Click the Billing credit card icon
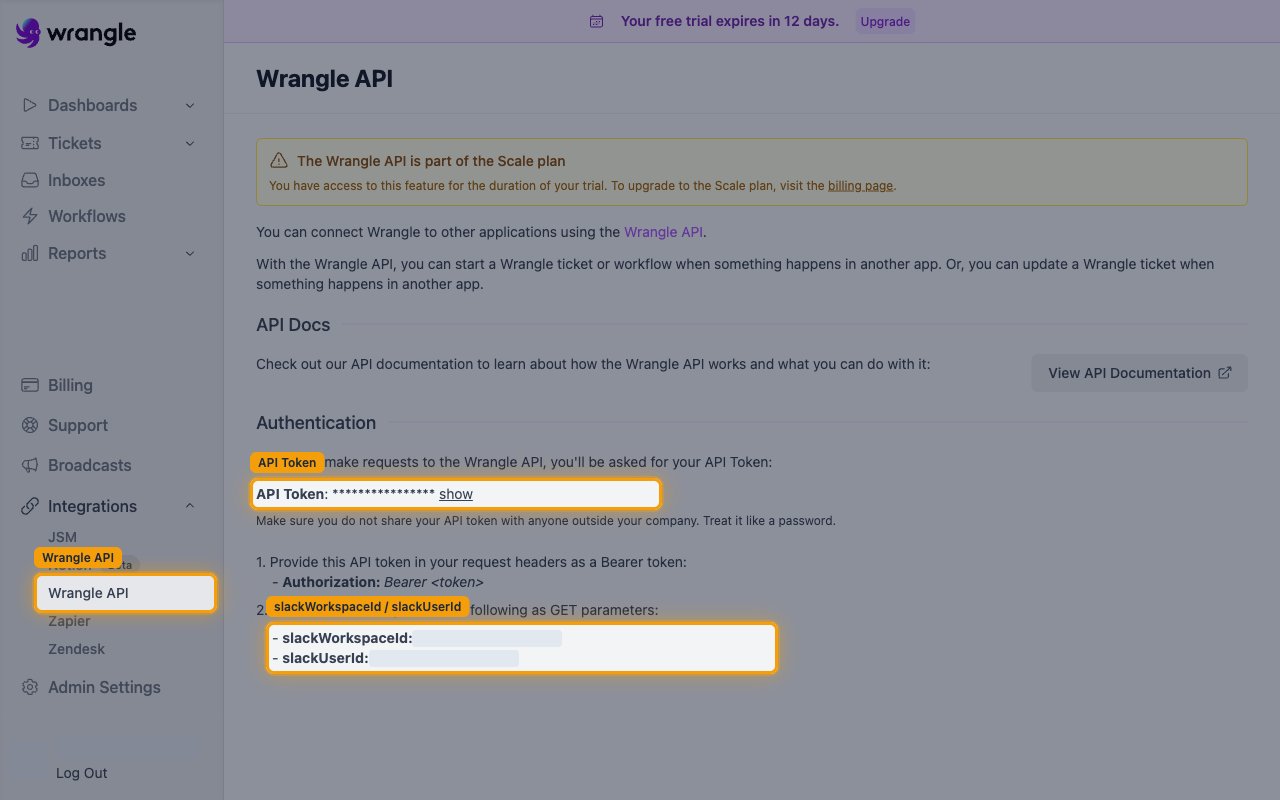 coord(30,385)
